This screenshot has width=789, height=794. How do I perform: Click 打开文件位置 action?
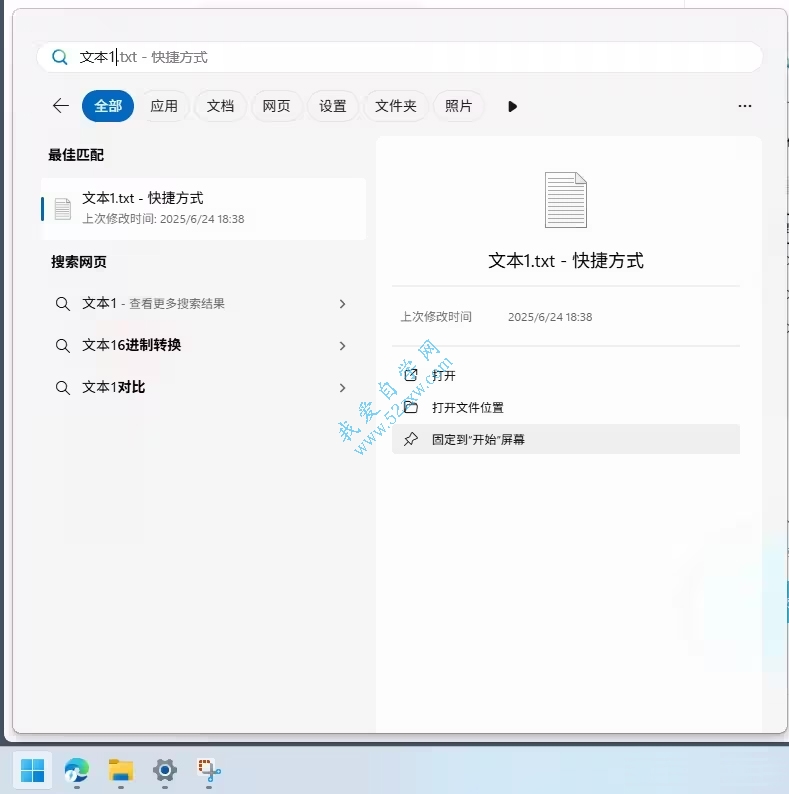[x=467, y=408]
